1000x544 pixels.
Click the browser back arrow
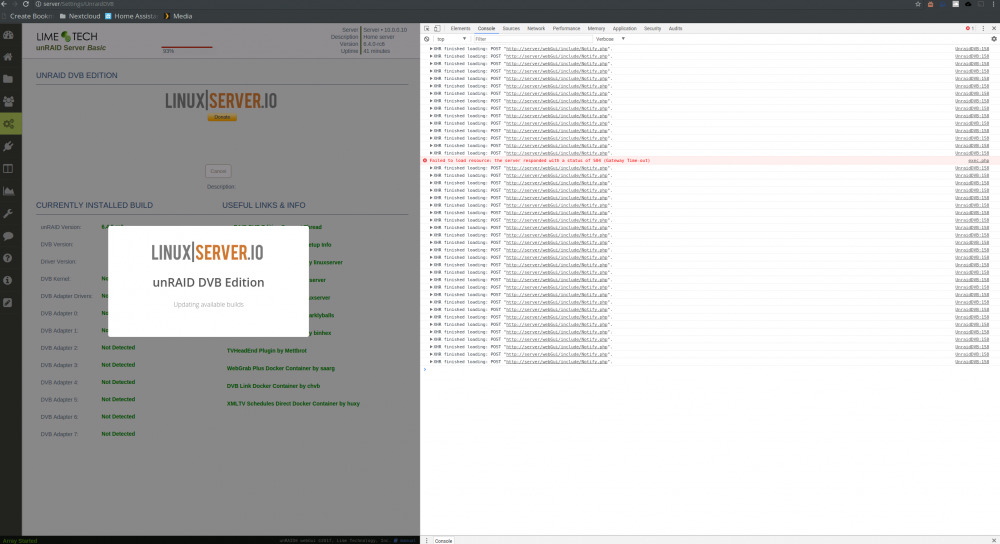click(x=4, y=4)
